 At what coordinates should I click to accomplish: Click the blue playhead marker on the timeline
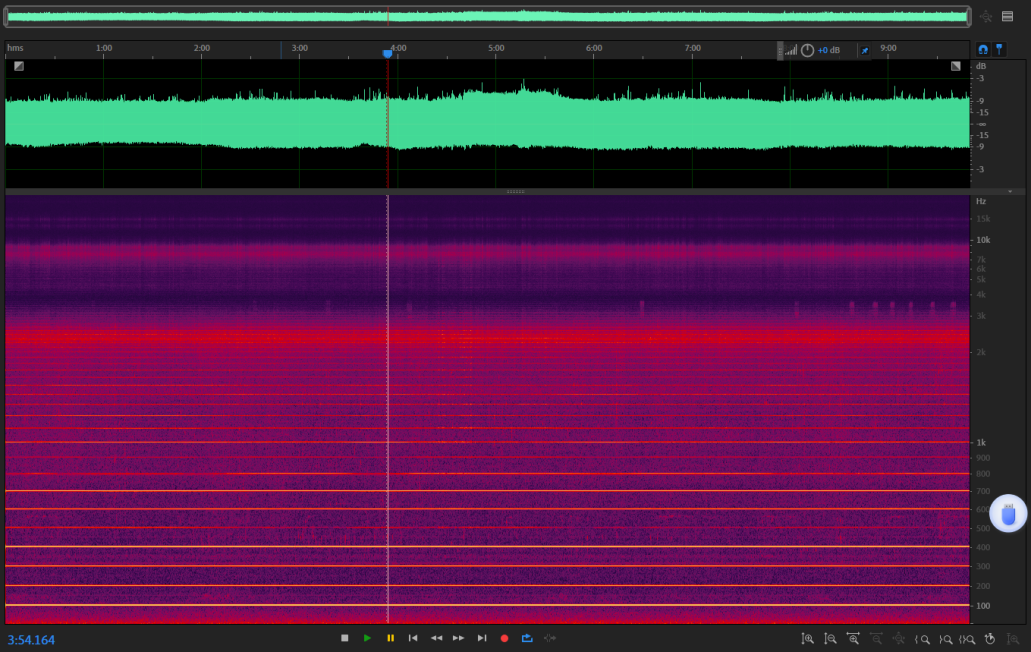[x=388, y=54]
